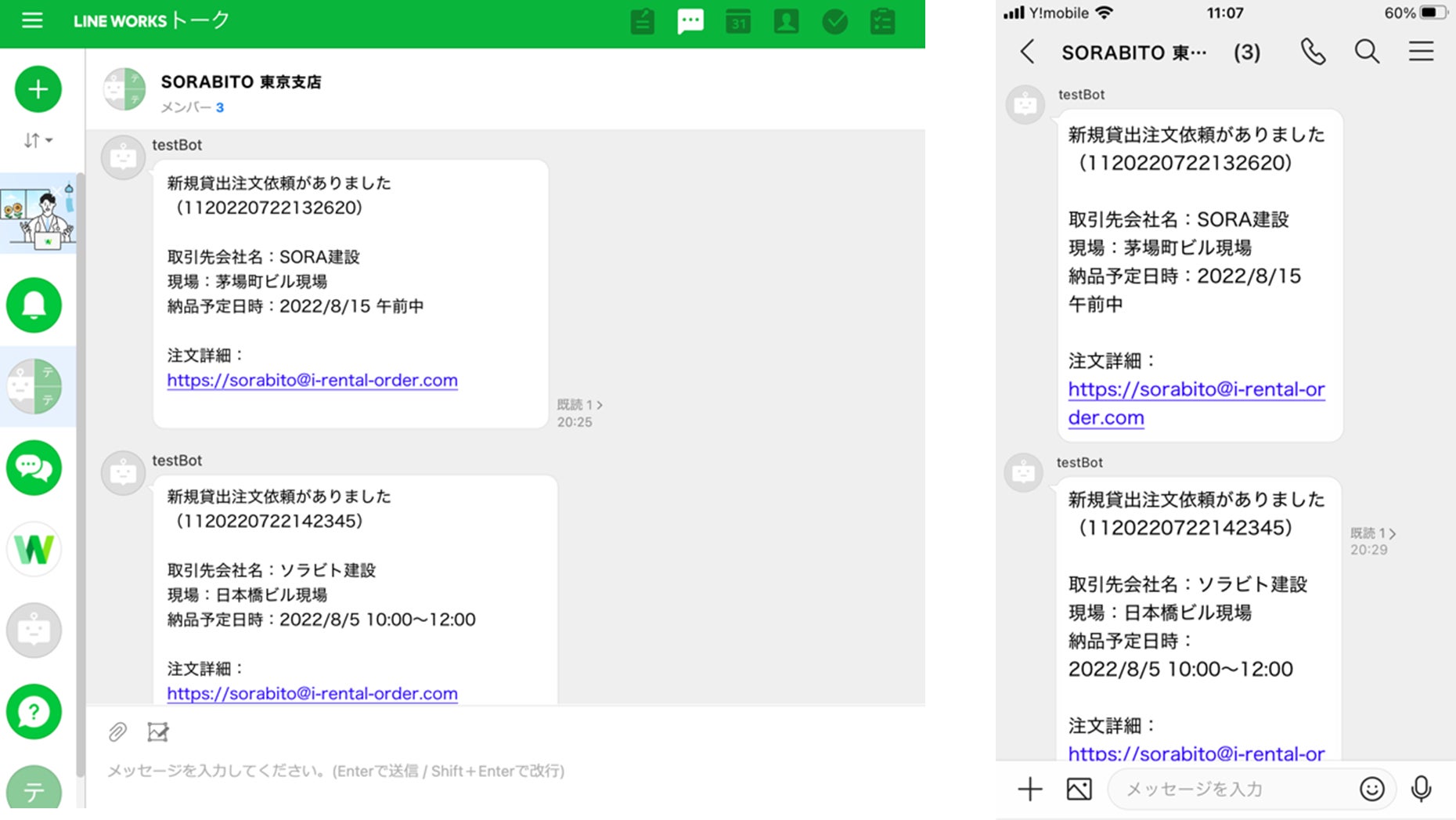1456x820 pixels.
Task: Tap the mobile member count (3)
Action: [1247, 52]
